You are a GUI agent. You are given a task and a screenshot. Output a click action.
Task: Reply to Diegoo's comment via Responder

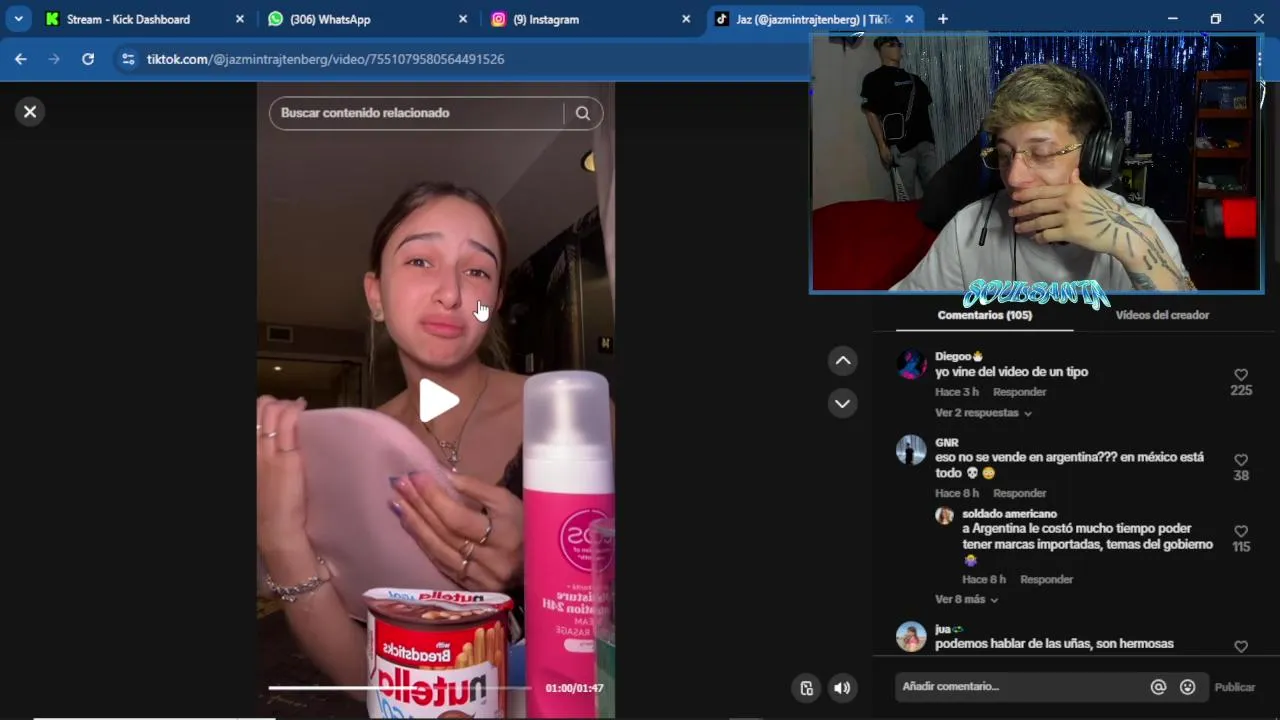1019,392
